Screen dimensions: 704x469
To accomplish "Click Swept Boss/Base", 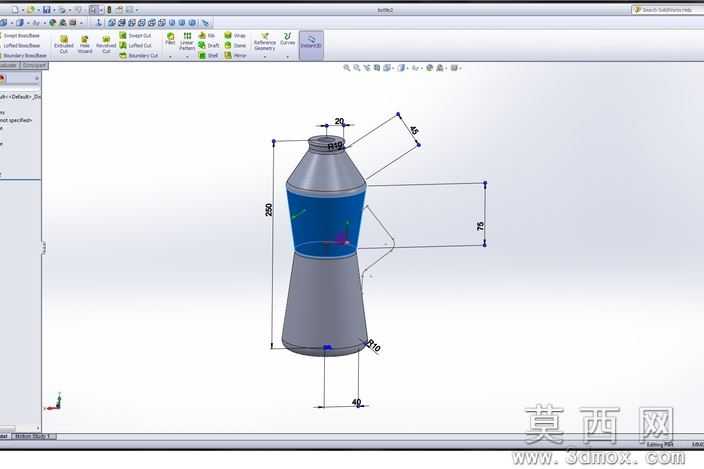I will 20,35.
